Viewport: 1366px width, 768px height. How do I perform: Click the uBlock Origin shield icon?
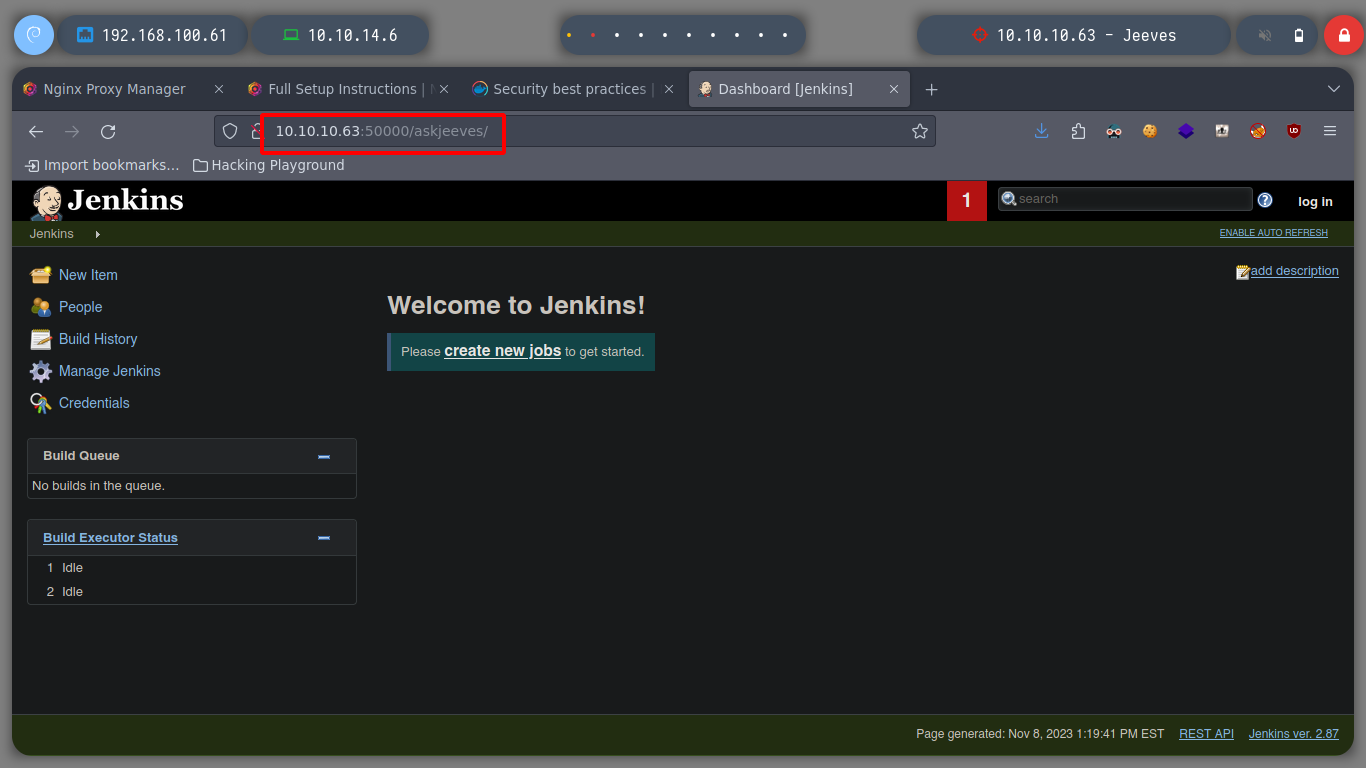pyautogui.click(x=1294, y=131)
